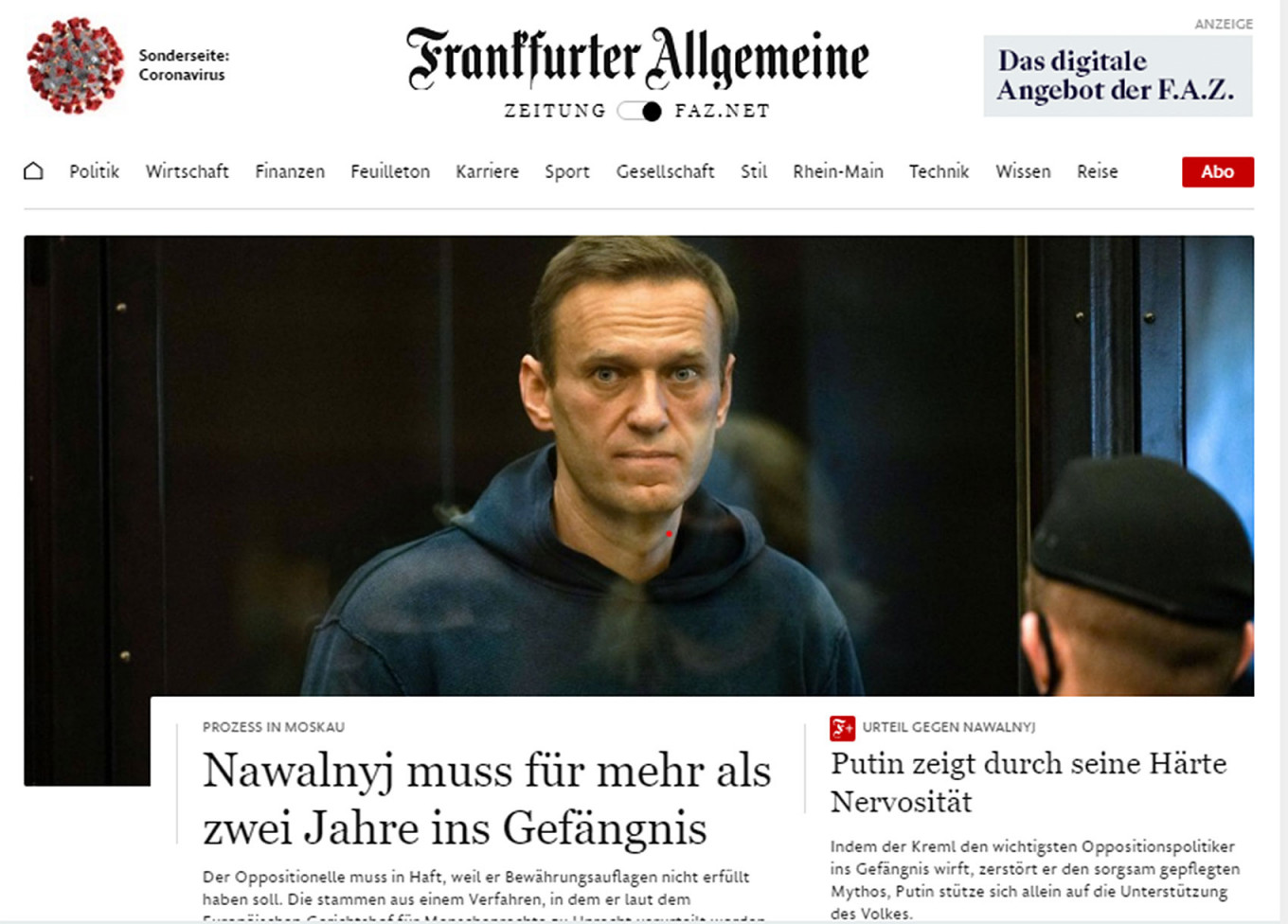The image size is (1288, 924).
Task: Click the red Abo button
Action: (x=1217, y=171)
